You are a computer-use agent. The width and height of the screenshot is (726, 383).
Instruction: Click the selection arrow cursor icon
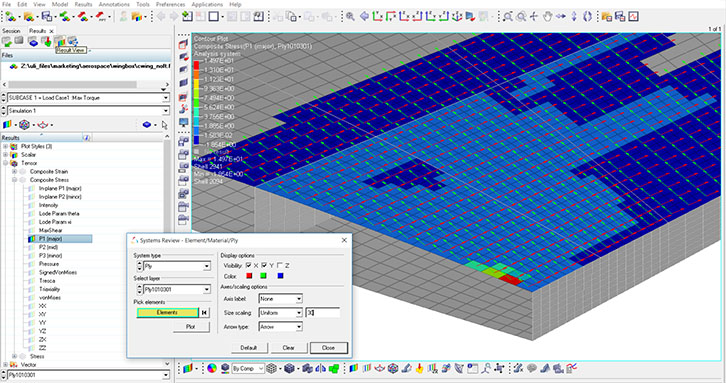tap(164, 125)
